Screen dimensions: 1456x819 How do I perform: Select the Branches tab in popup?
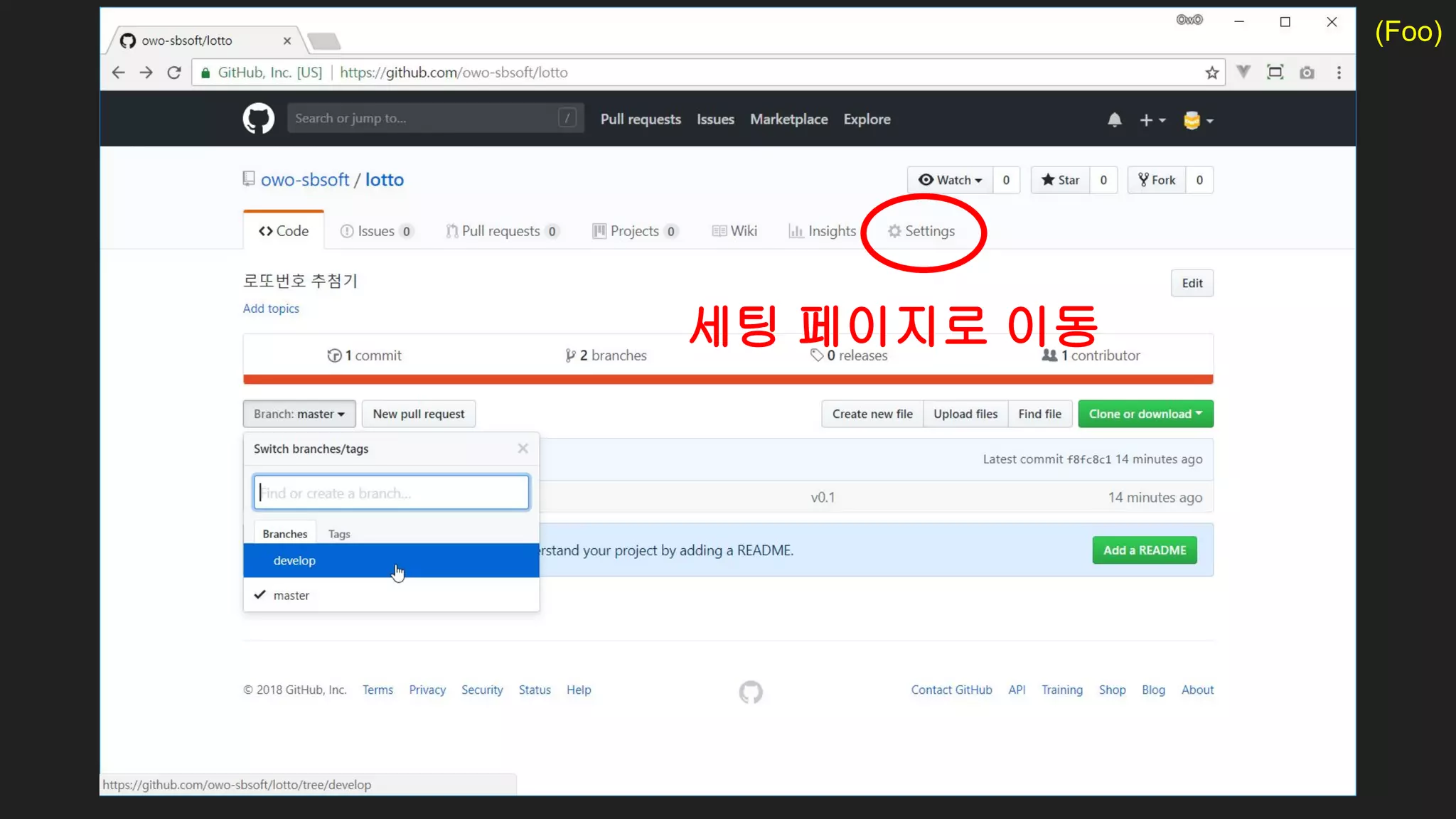pos(285,534)
